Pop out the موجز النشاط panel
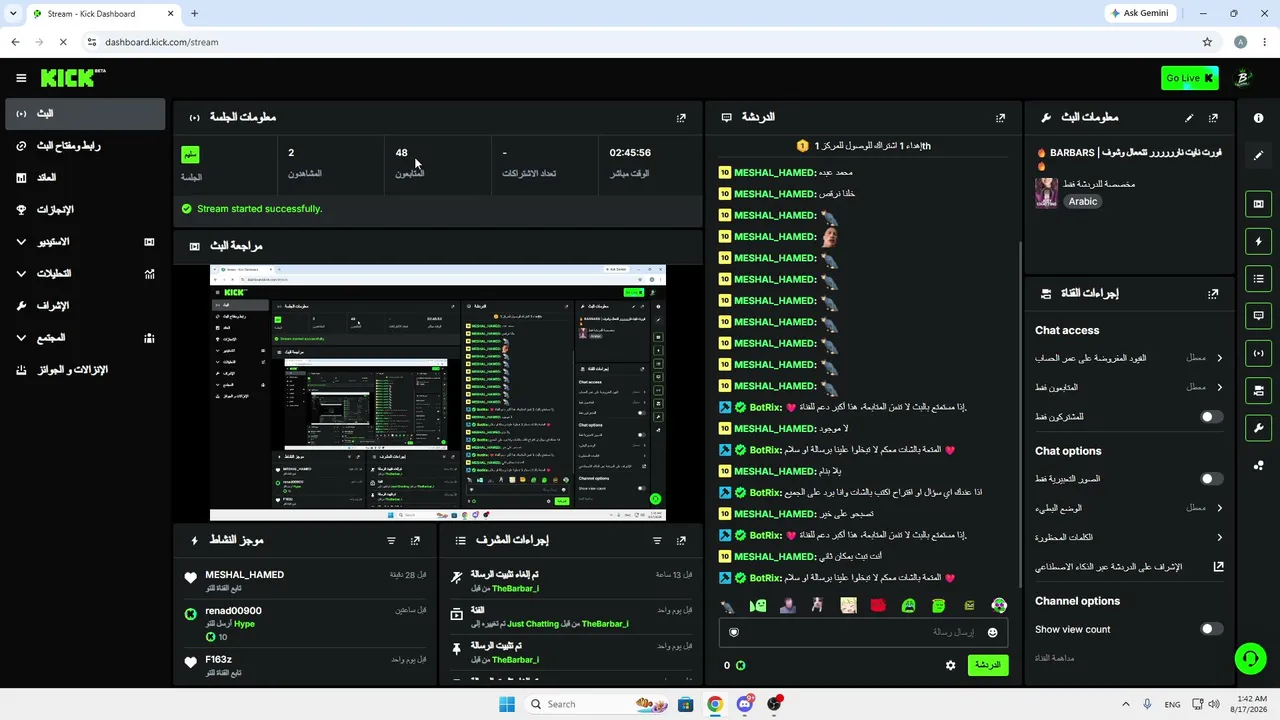 (x=415, y=541)
